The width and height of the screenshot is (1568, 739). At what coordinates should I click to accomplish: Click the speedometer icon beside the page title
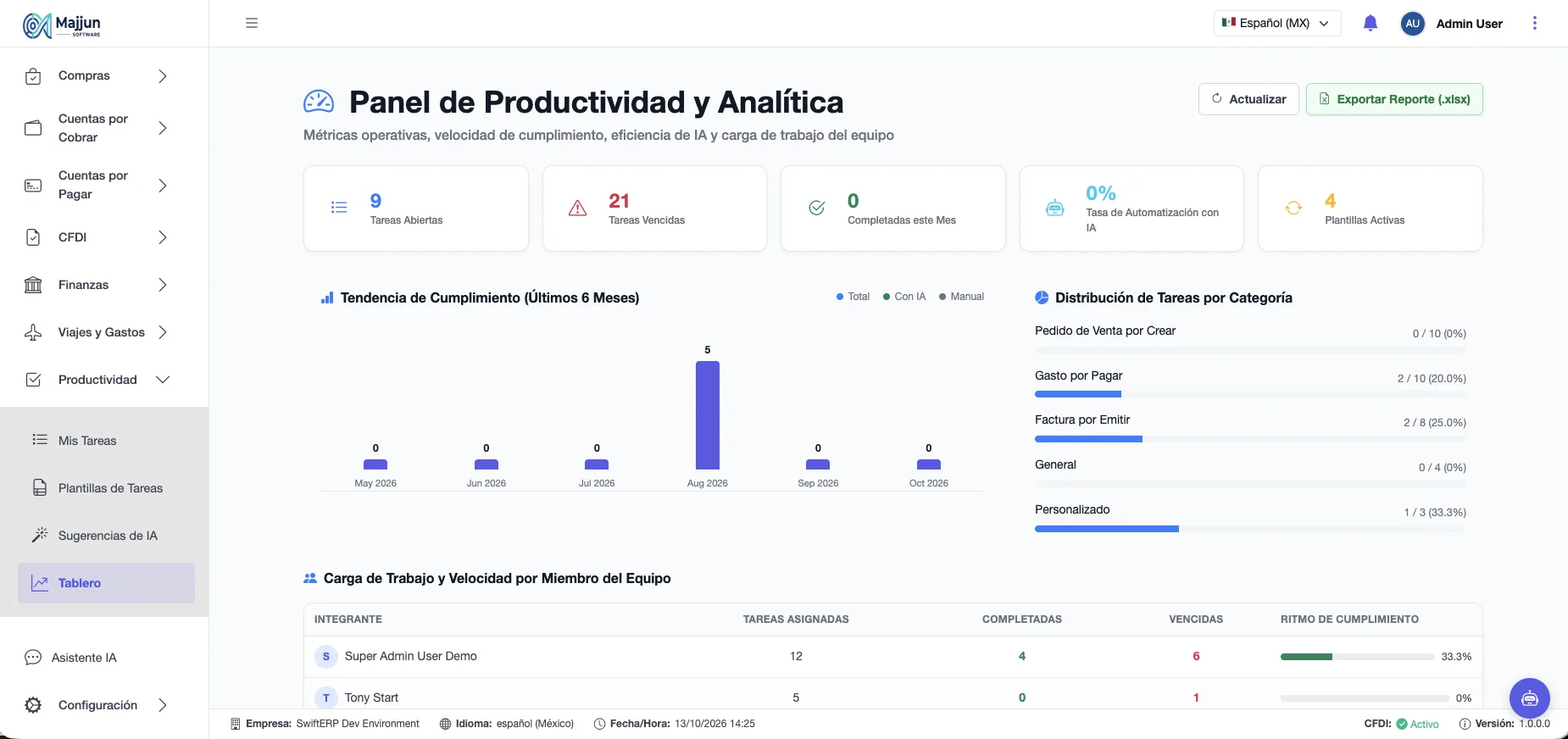(319, 102)
